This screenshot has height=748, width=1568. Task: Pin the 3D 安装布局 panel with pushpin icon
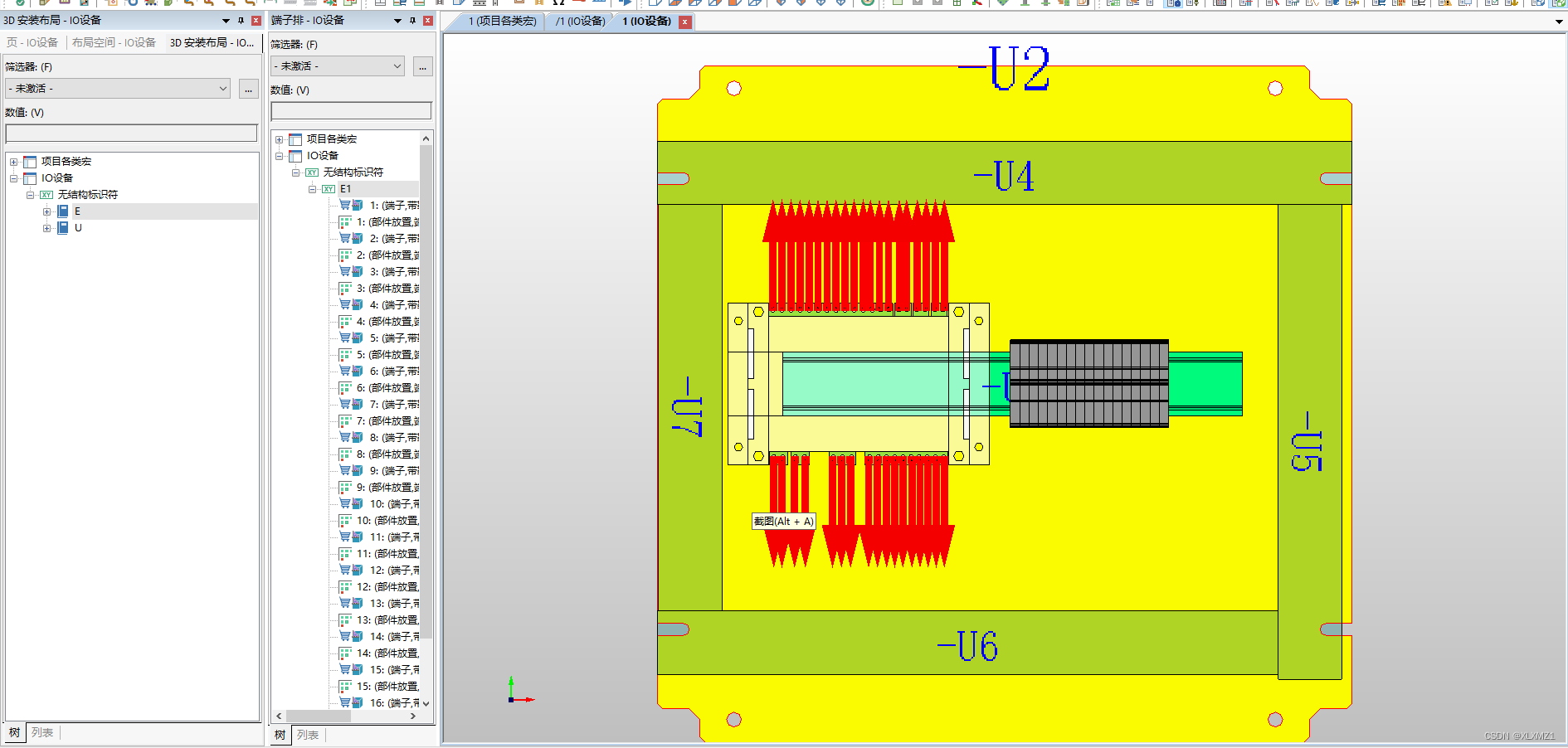point(241,21)
